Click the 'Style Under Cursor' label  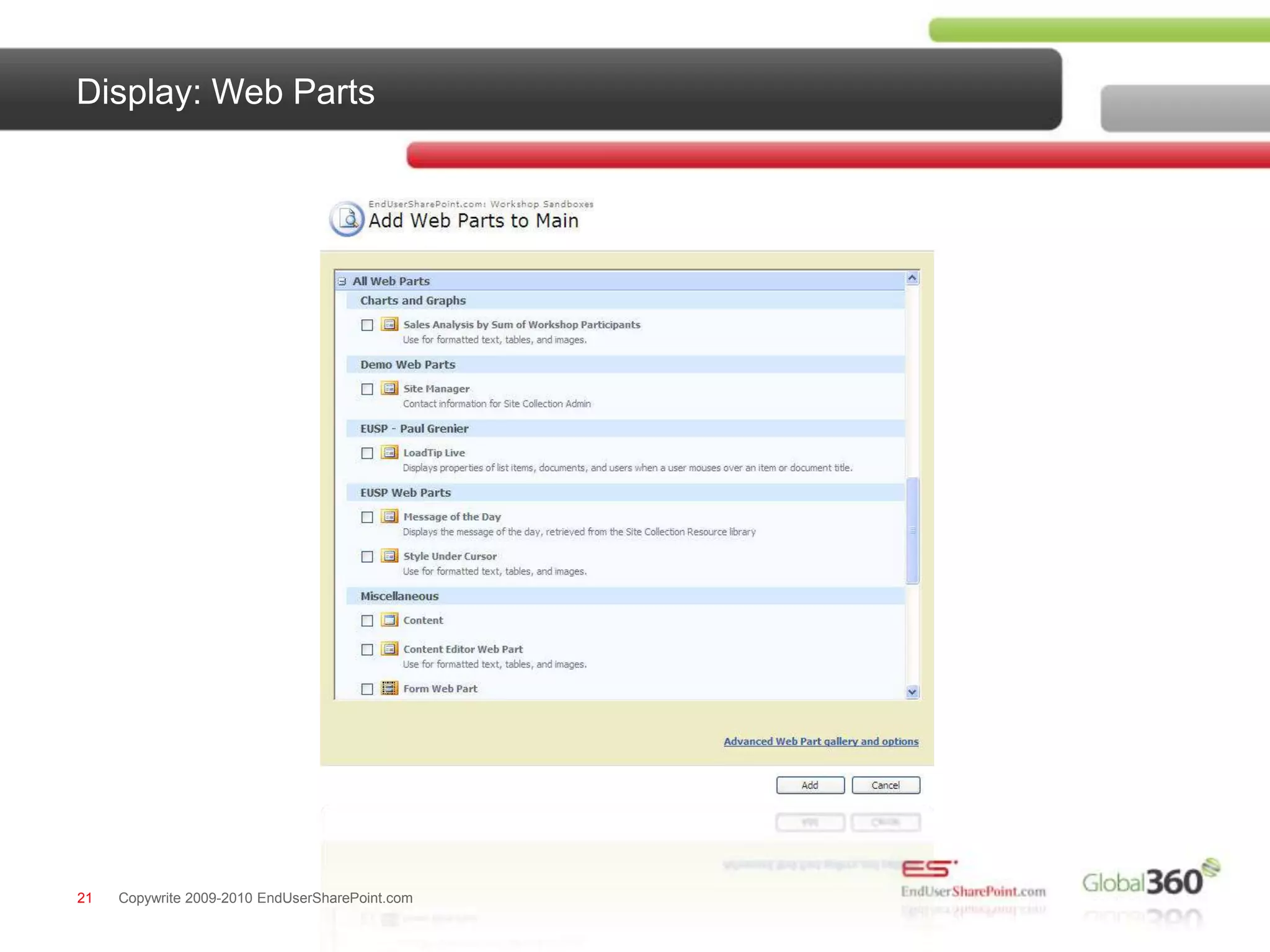tap(450, 557)
